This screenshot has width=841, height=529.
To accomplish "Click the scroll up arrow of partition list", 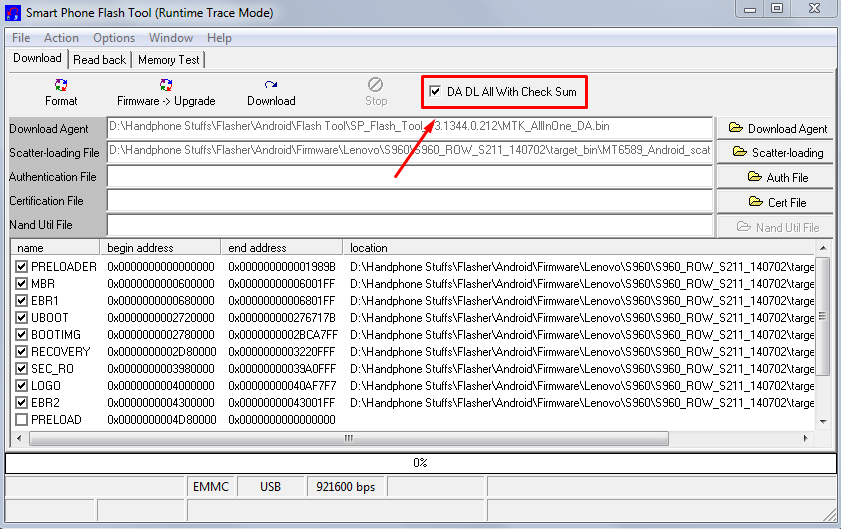I will (823, 247).
